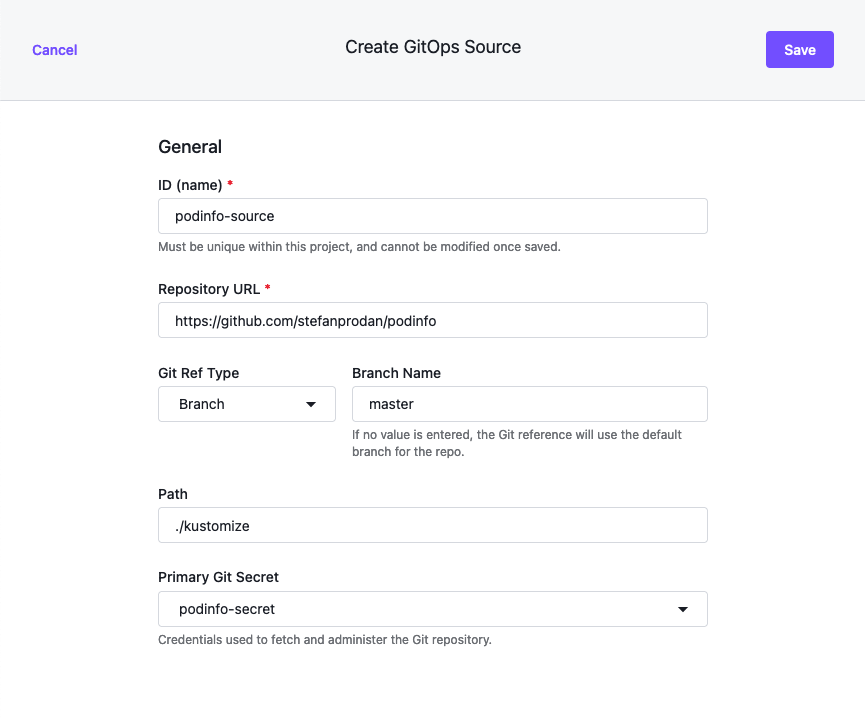Screen dimensions: 865x719
Task: Click the help text about Git credentials
Action: pyautogui.click(x=324, y=640)
